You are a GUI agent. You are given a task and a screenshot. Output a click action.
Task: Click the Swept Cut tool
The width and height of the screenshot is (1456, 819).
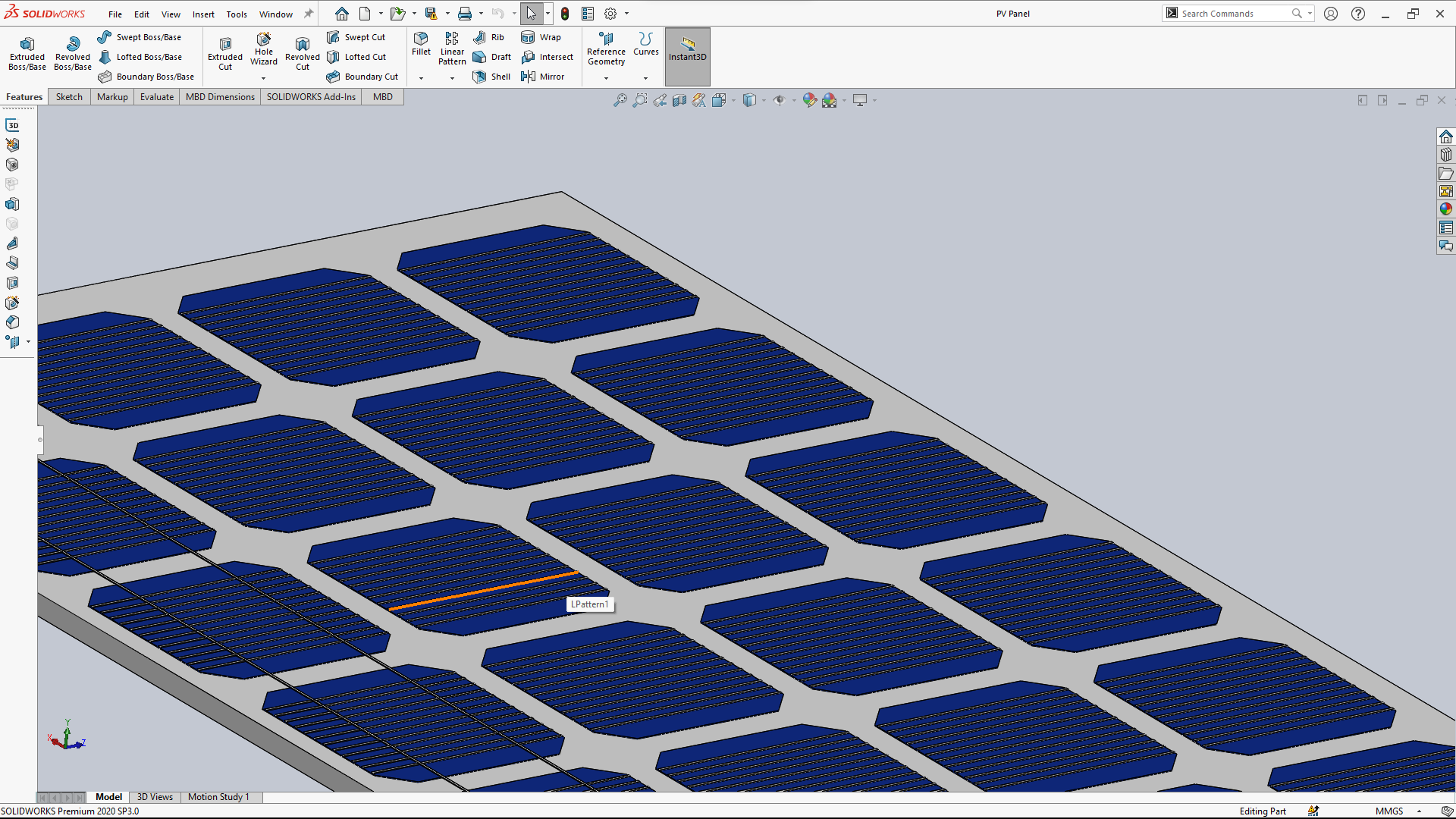tap(356, 37)
